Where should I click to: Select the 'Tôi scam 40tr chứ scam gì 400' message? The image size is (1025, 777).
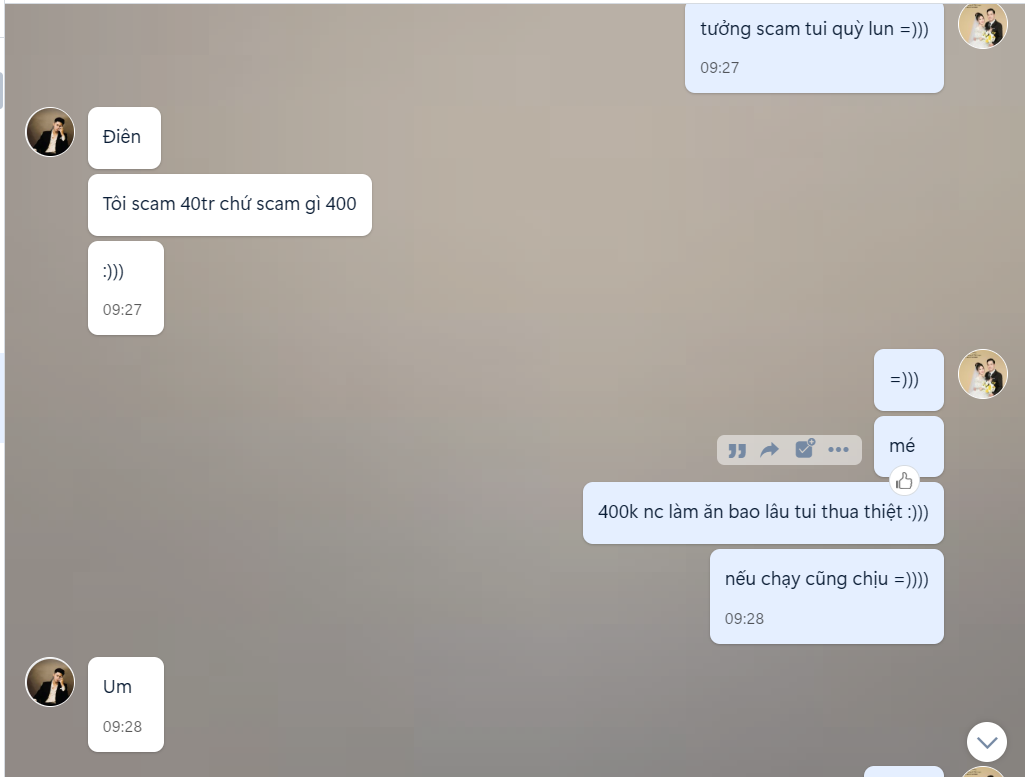[x=230, y=205]
